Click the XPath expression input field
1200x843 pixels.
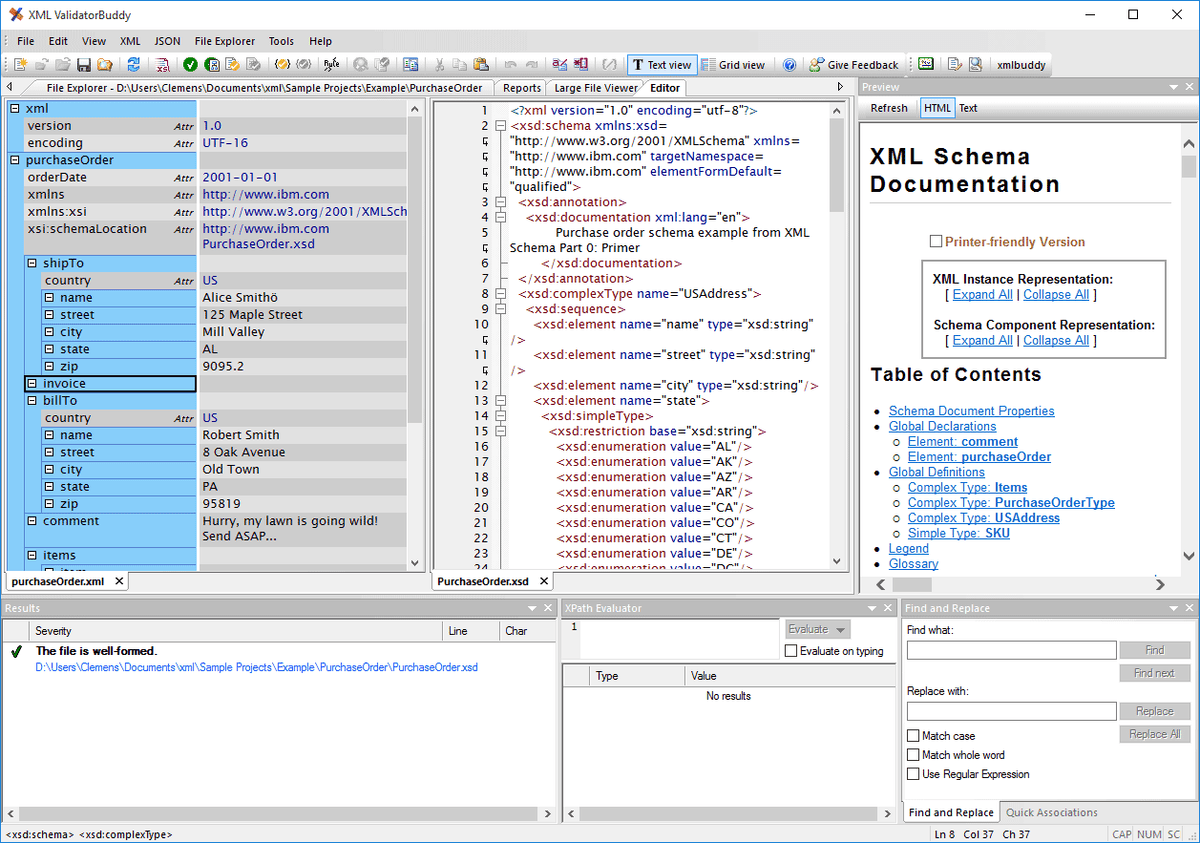pyautogui.click(x=679, y=637)
